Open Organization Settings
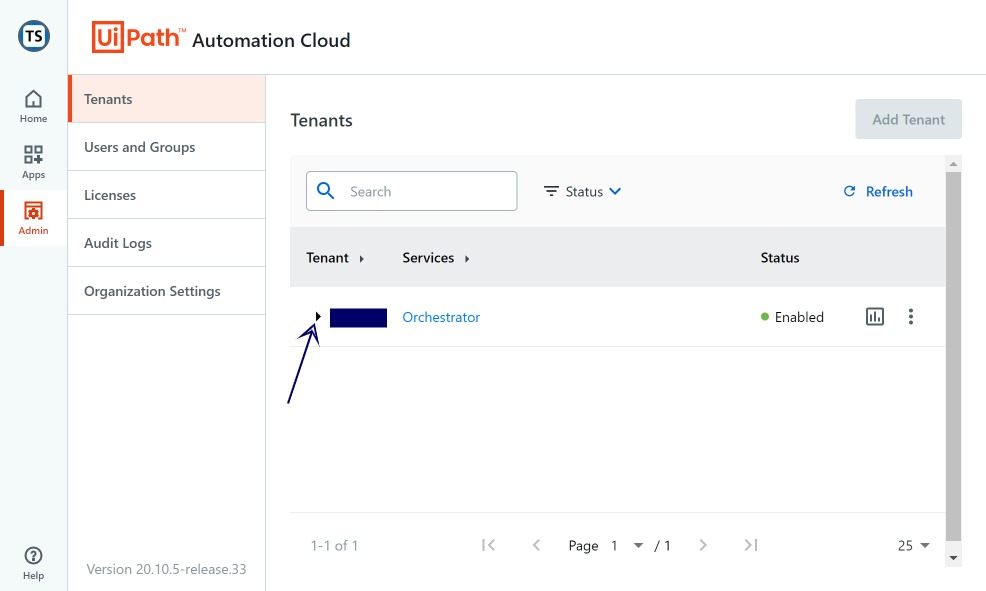The image size is (986, 591). pyautogui.click(x=167, y=291)
